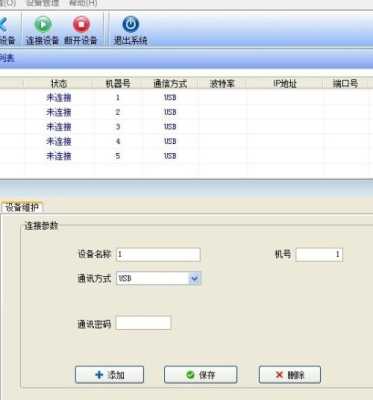
Task: Focus the 设备名称 input field
Action: coord(158,254)
